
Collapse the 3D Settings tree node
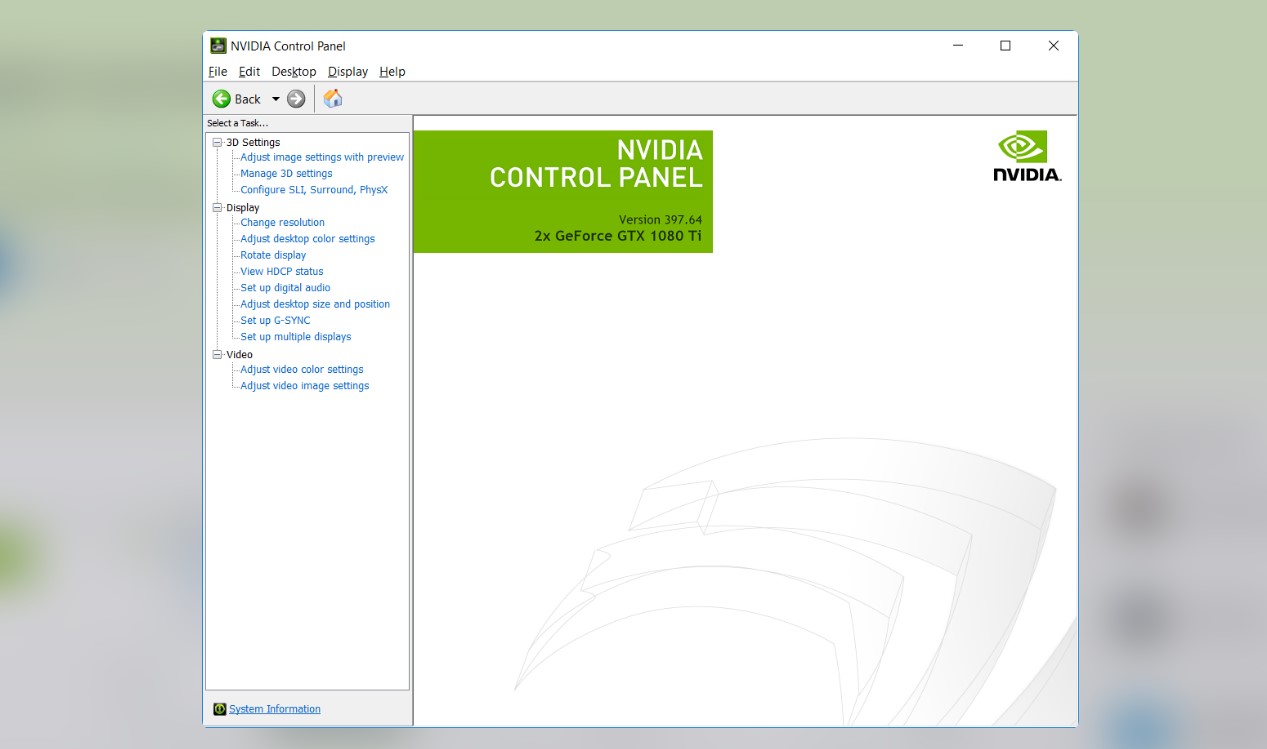(217, 143)
